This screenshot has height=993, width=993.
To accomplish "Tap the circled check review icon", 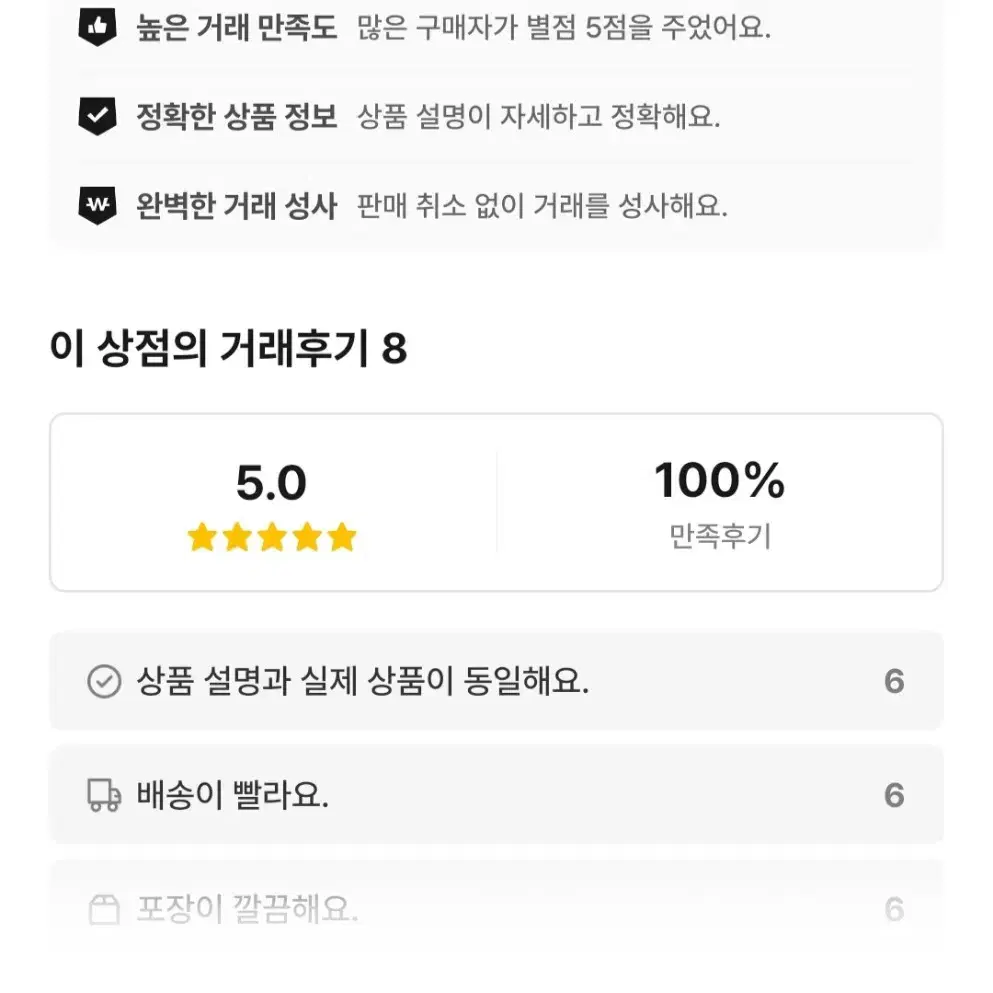I will point(104,681).
